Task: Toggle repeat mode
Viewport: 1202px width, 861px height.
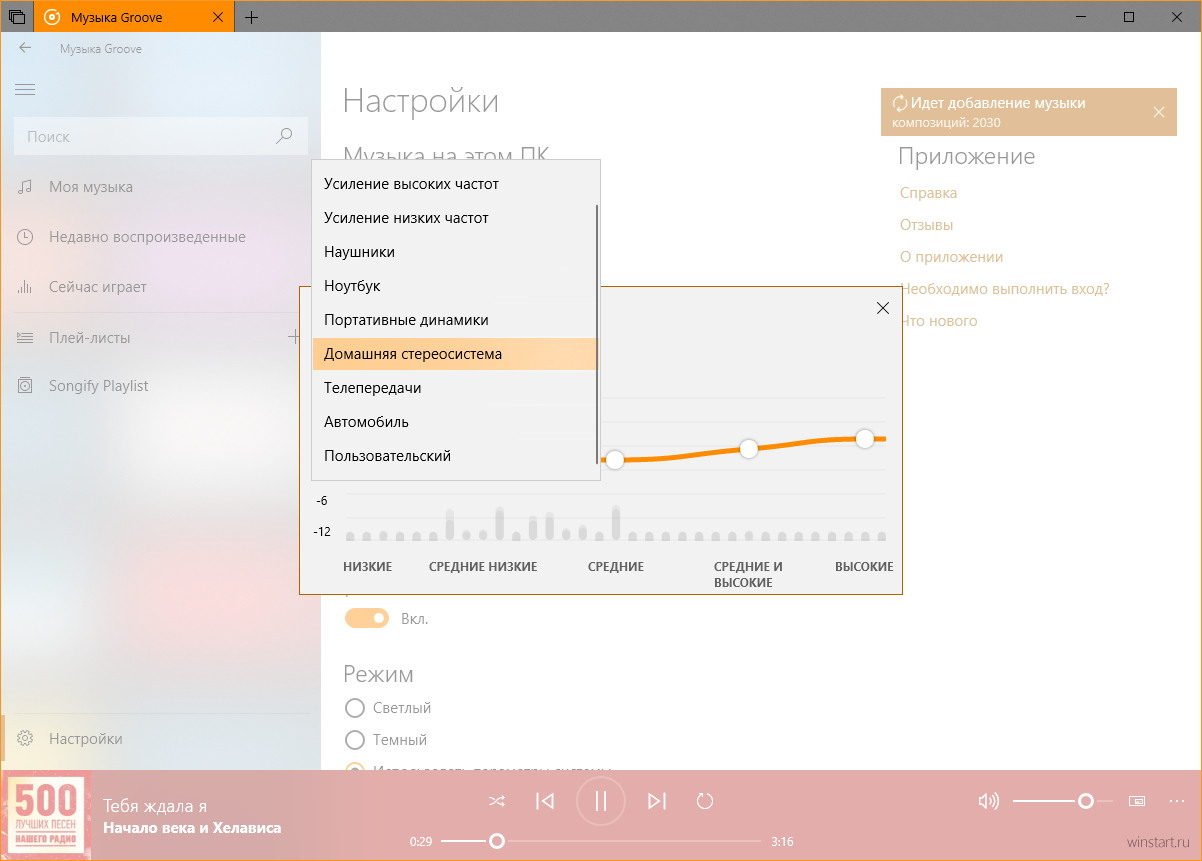Action: tap(705, 801)
